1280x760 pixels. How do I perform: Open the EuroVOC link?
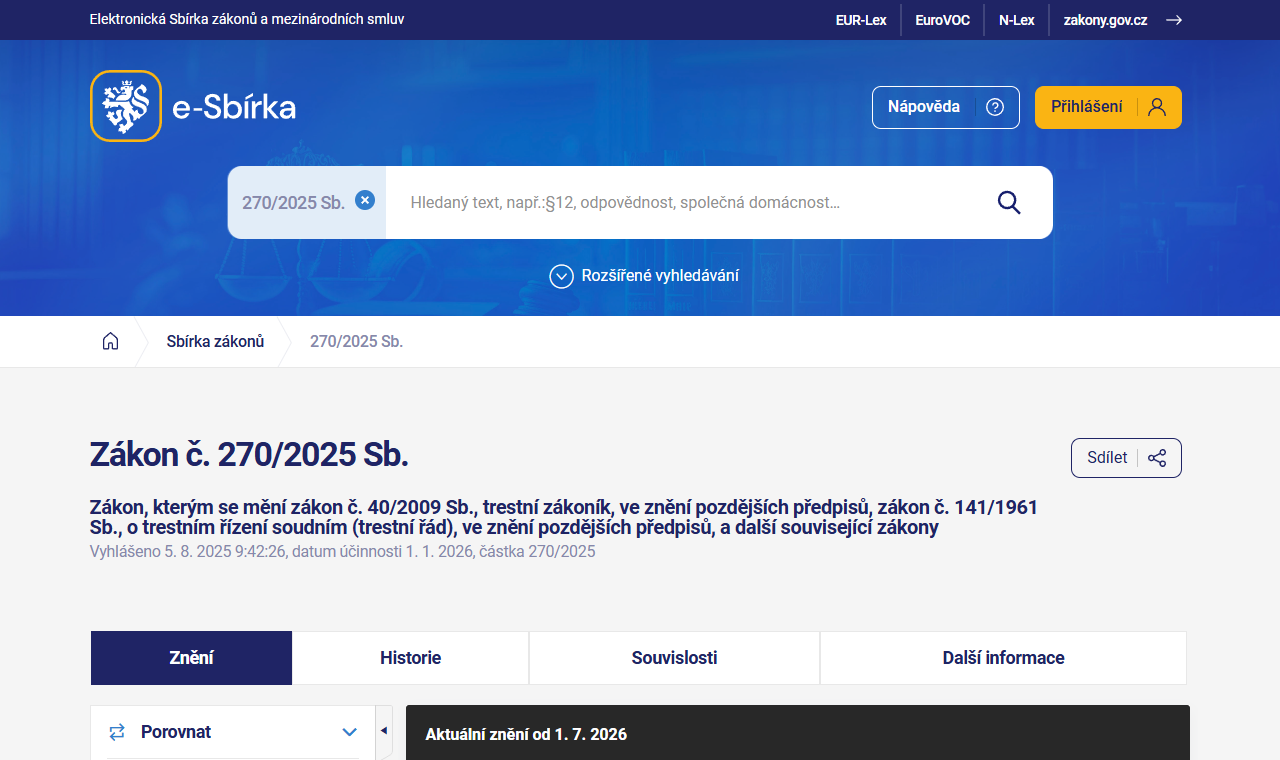942,20
